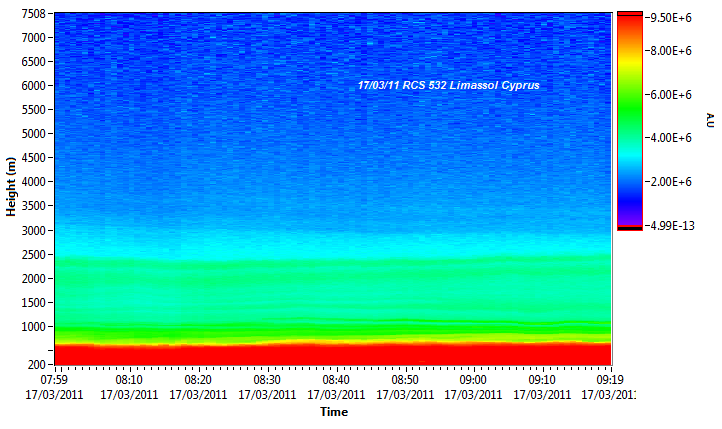Click the 07:59 start time tick label
This screenshot has width=722, height=429.
(56, 380)
